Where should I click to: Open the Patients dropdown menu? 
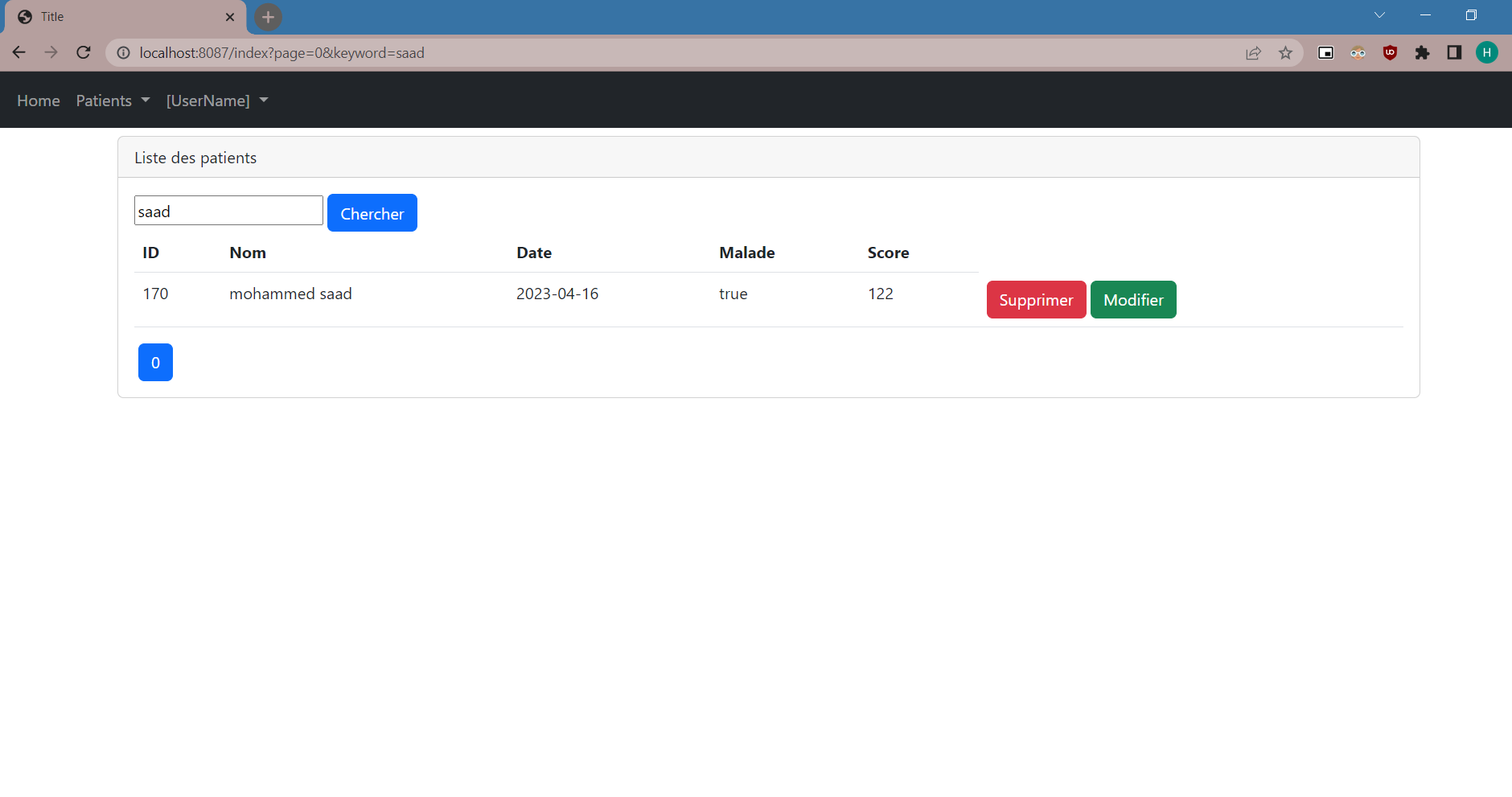coord(112,100)
